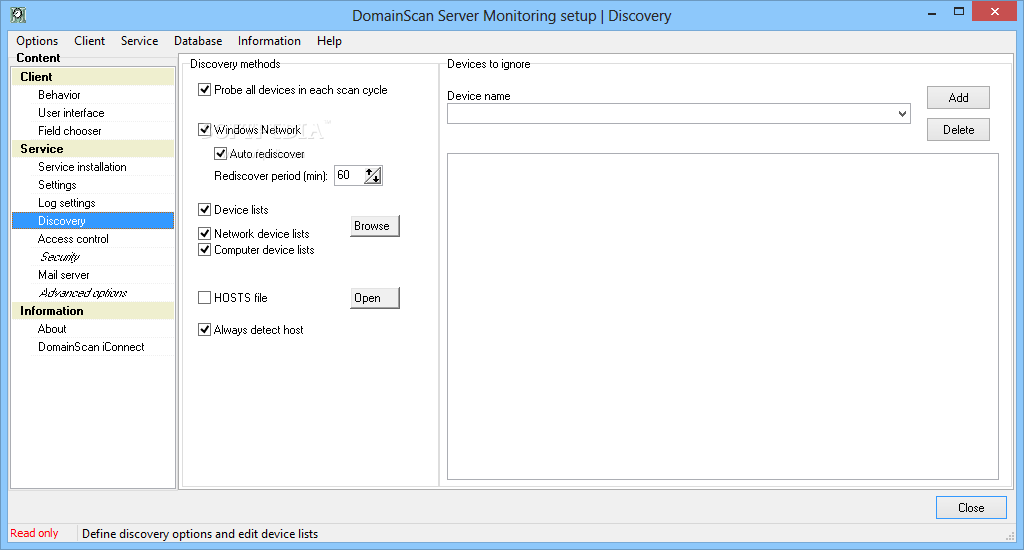The width and height of the screenshot is (1024, 550).
Task: Uncheck Network device lists
Action: click(x=204, y=233)
